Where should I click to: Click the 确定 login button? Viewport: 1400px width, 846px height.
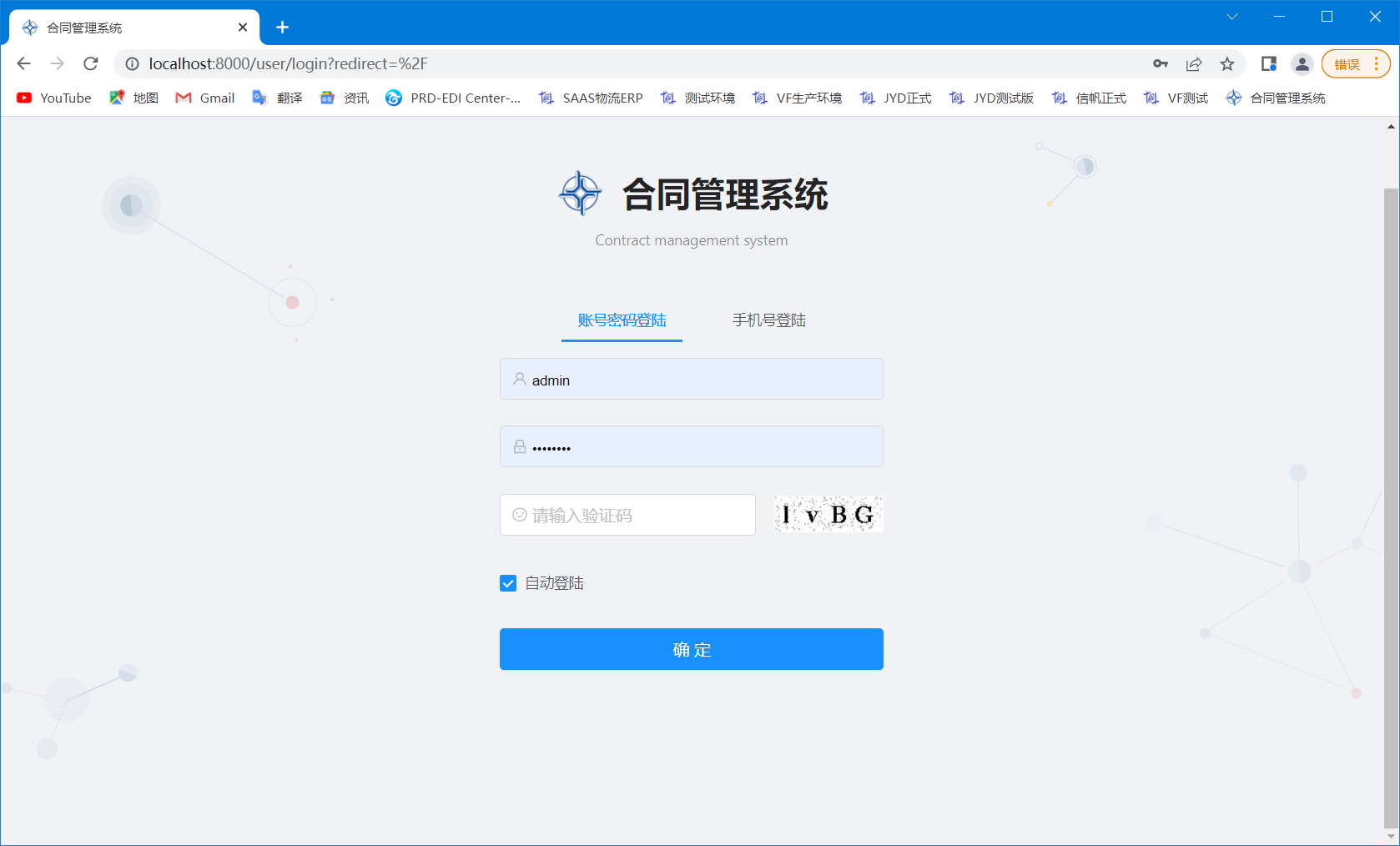691,649
